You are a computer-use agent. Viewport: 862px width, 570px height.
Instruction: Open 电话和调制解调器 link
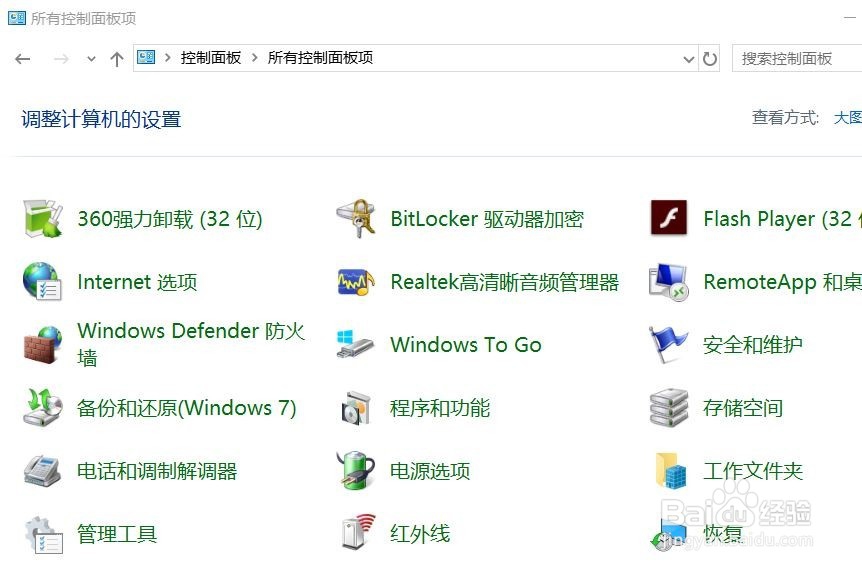coord(157,471)
